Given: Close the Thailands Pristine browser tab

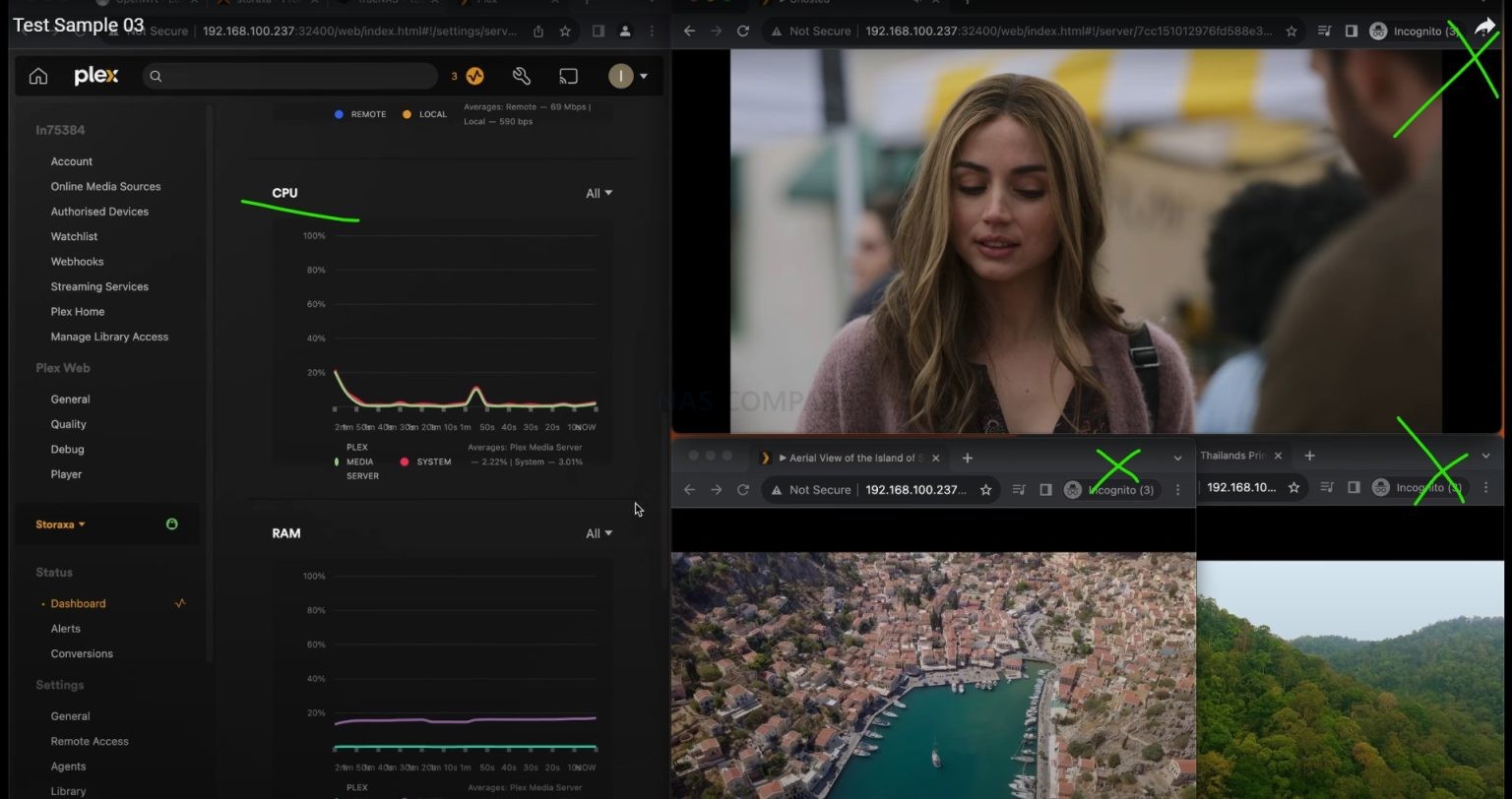Looking at the screenshot, I should click(x=1278, y=456).
